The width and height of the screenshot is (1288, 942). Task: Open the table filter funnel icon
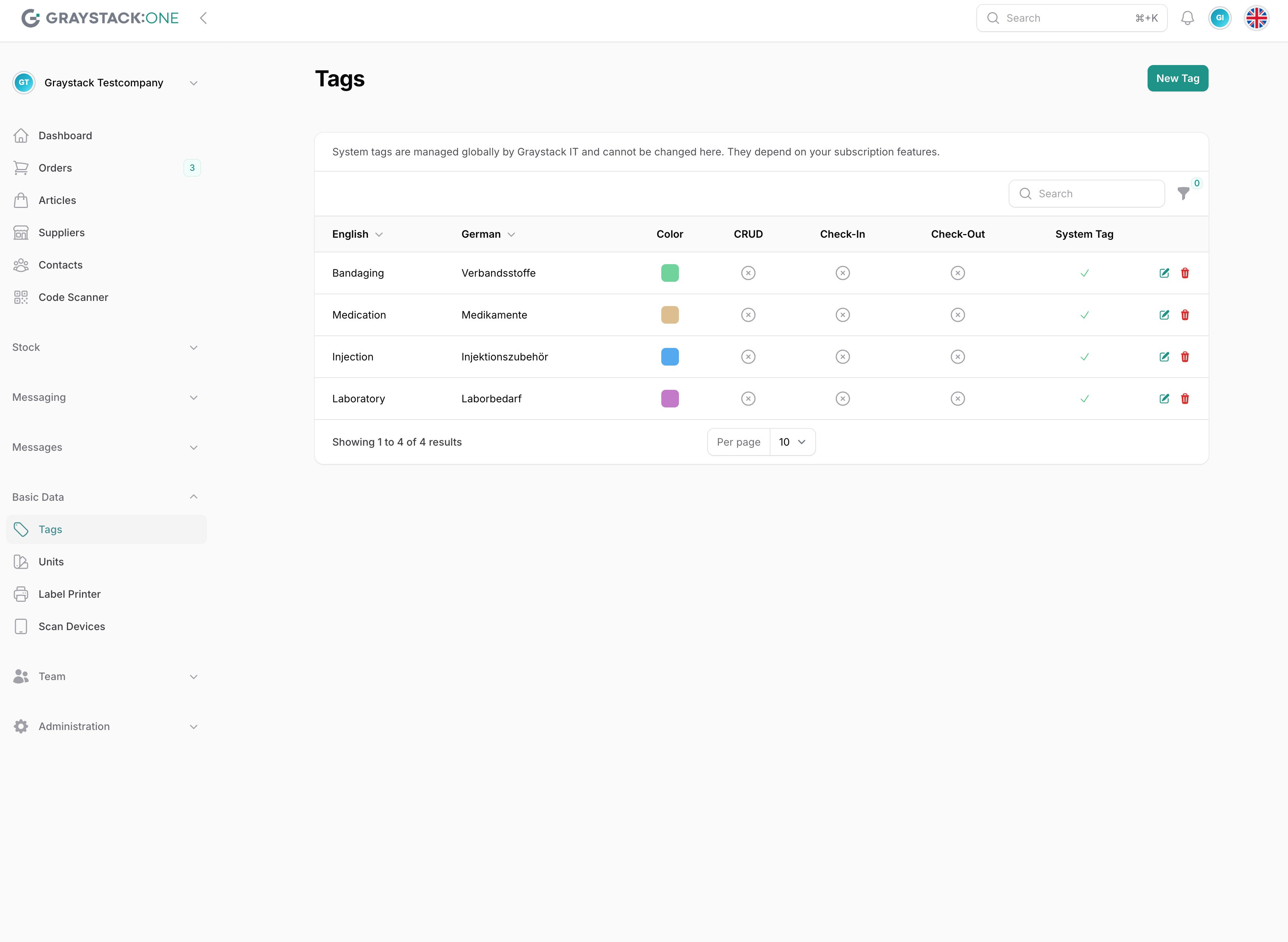point(1183,194)
